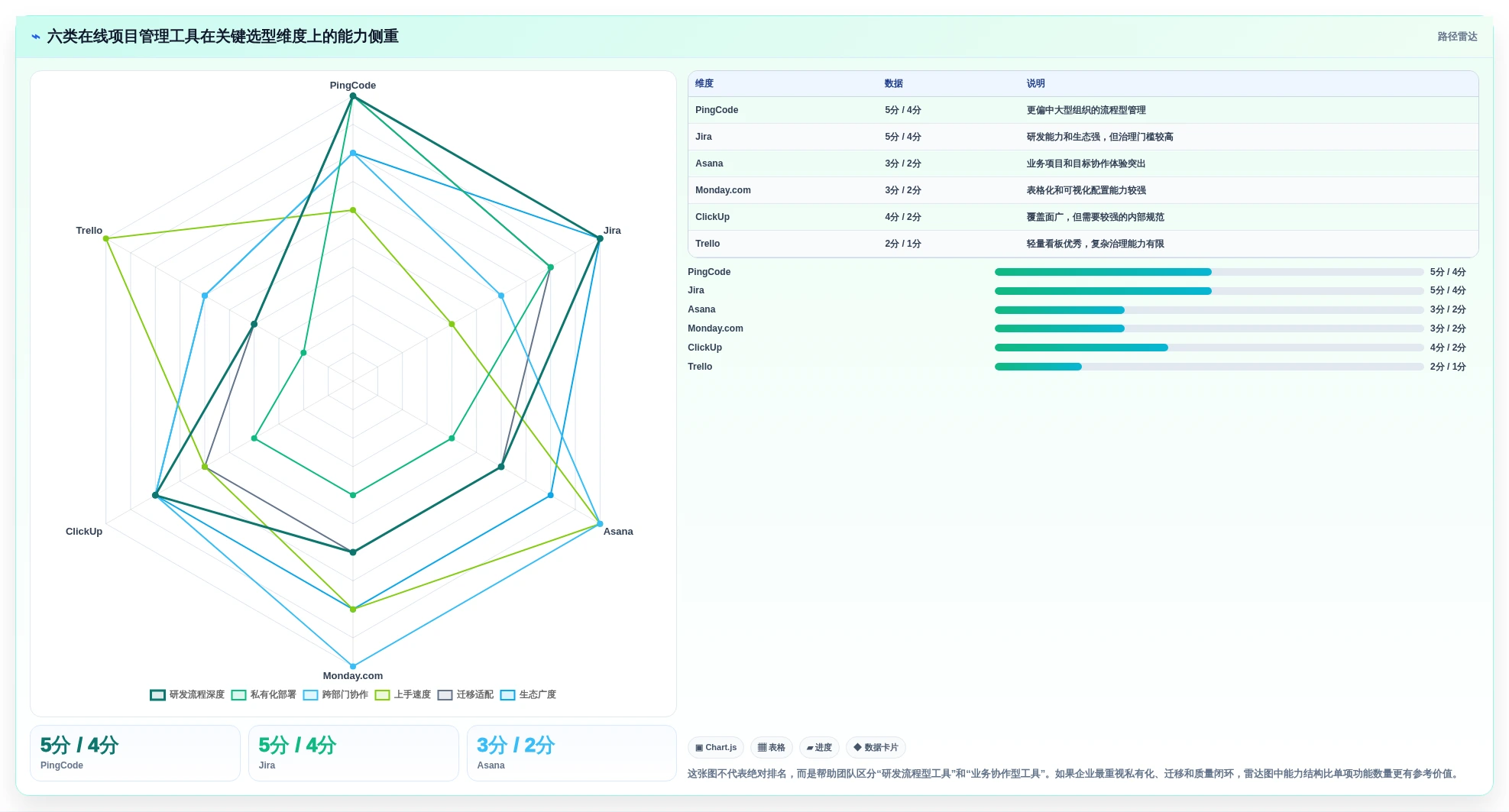Click the PingCode progress bar

click(1209, 272)
